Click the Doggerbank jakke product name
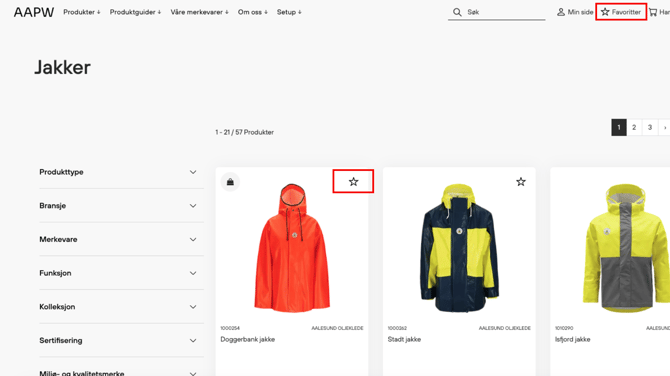This screenshot has width=670, height=376. pos(247,339)
